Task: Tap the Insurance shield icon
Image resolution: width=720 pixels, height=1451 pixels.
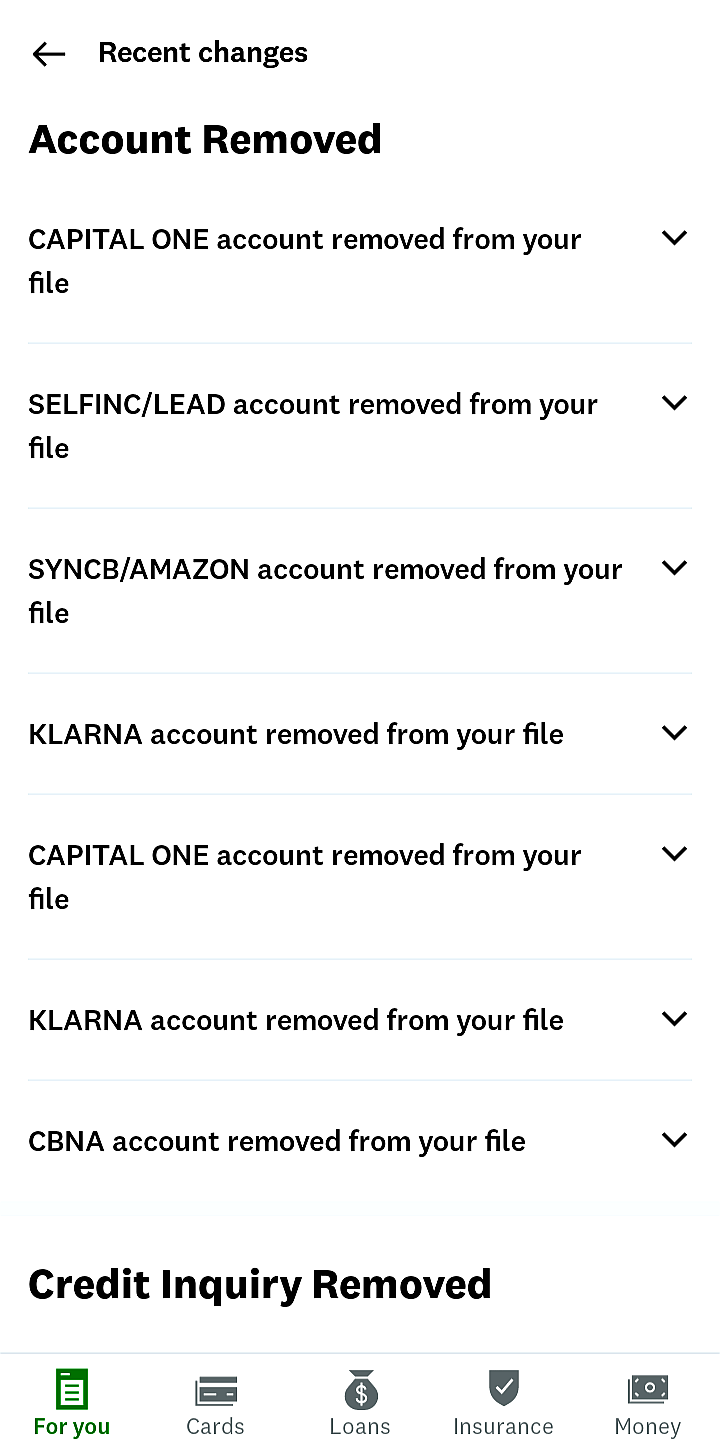Action: (503, 1389)
